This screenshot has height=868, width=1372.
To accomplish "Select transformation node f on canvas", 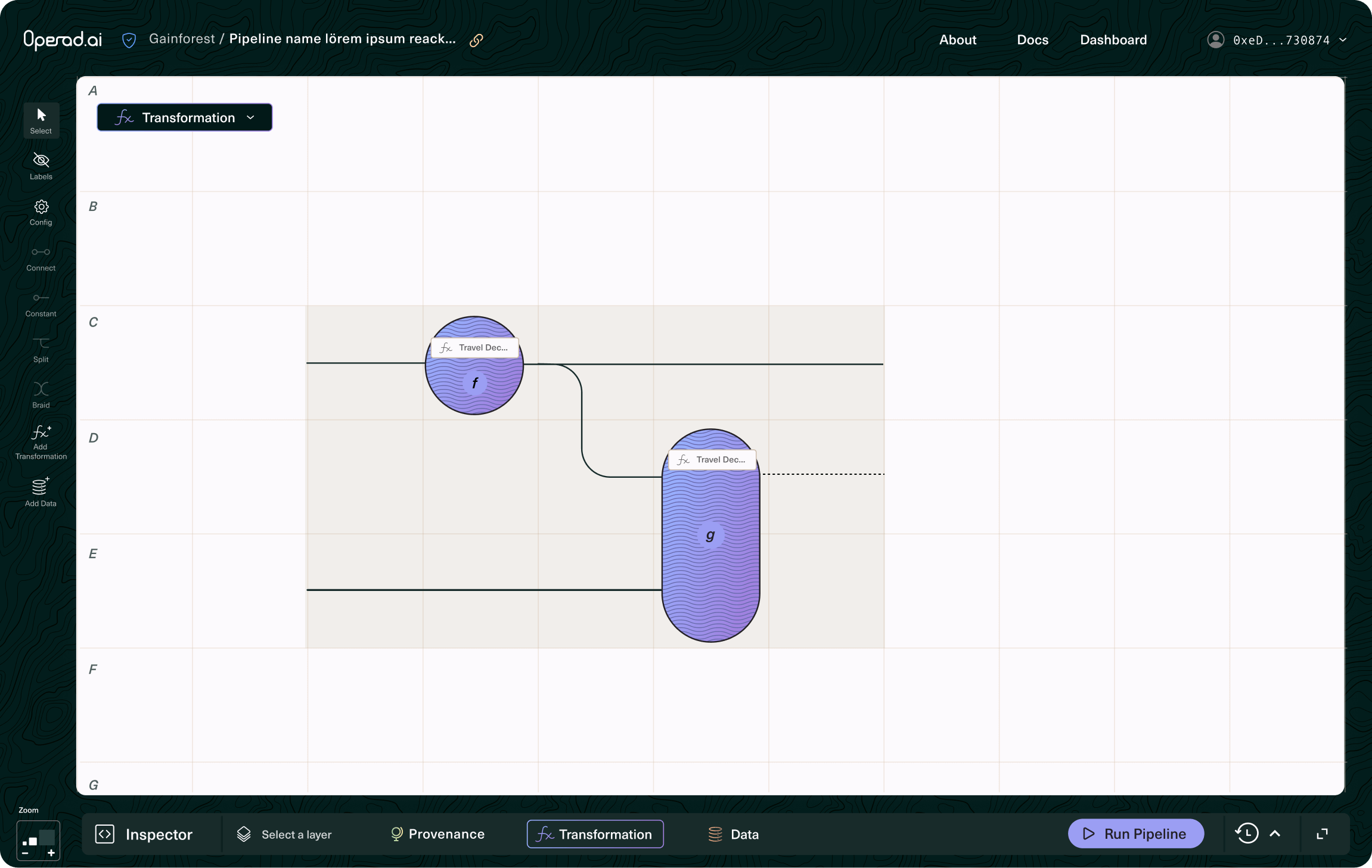I will click(x=474, y=383).
